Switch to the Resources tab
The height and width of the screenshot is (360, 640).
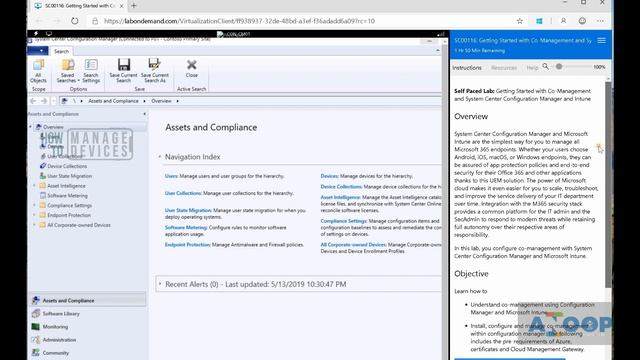[x=504, y=68]
